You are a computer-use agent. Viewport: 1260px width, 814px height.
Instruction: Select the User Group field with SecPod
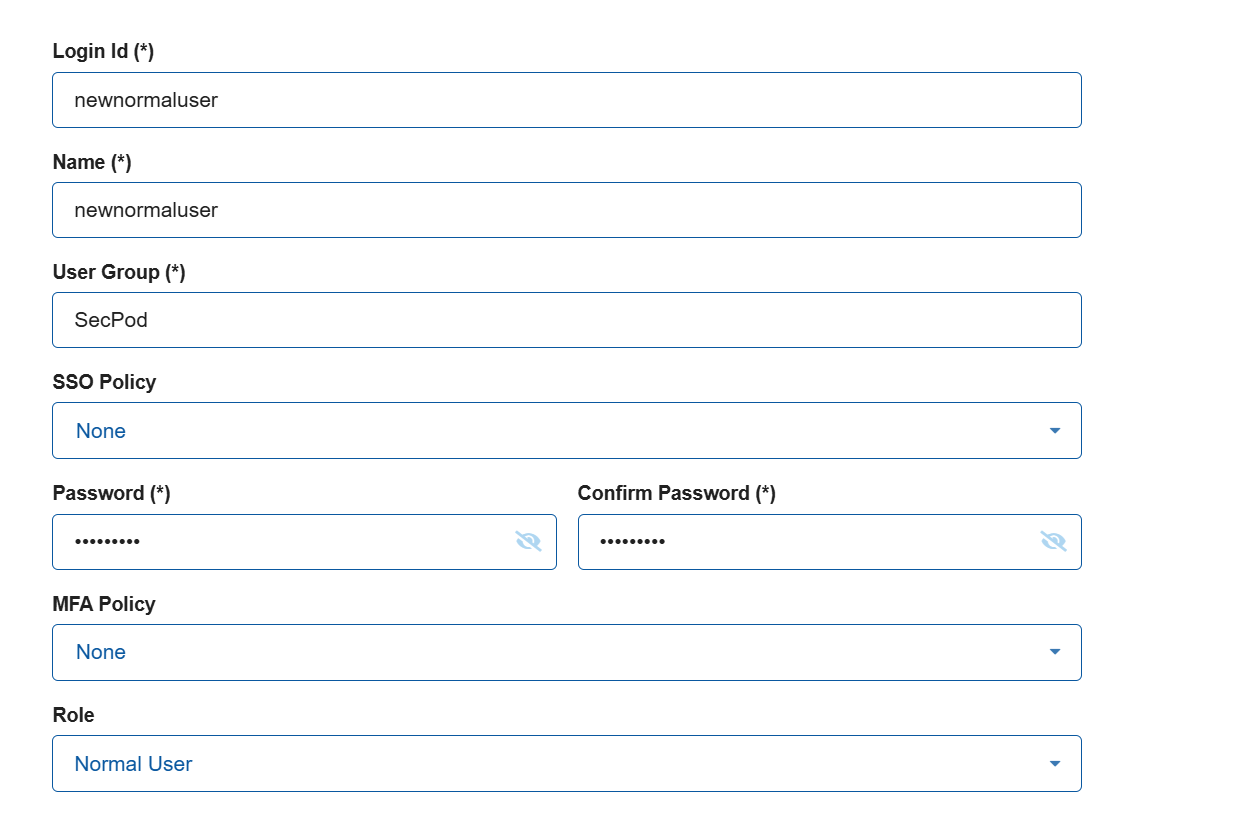pos(567,320)
